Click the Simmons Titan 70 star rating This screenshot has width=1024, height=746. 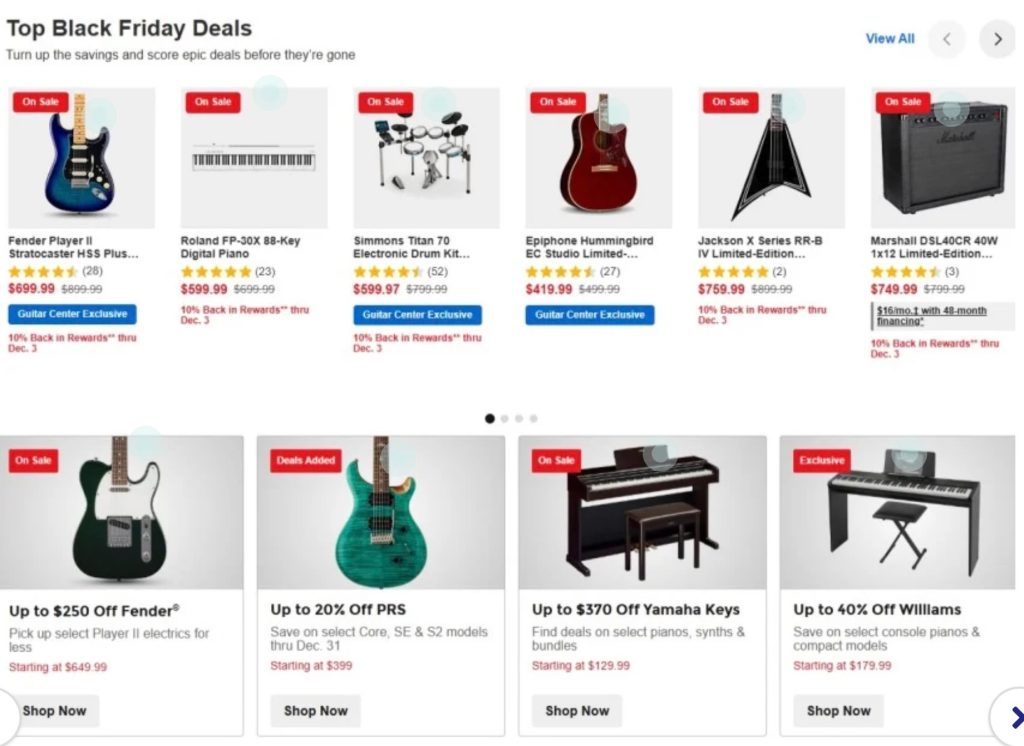[x=388, y=272]
